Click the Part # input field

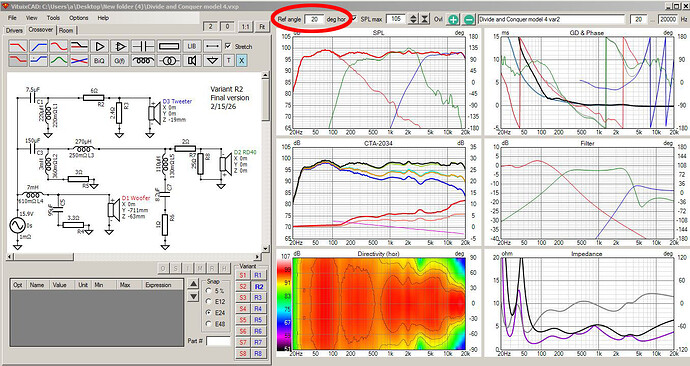point(218,341)
